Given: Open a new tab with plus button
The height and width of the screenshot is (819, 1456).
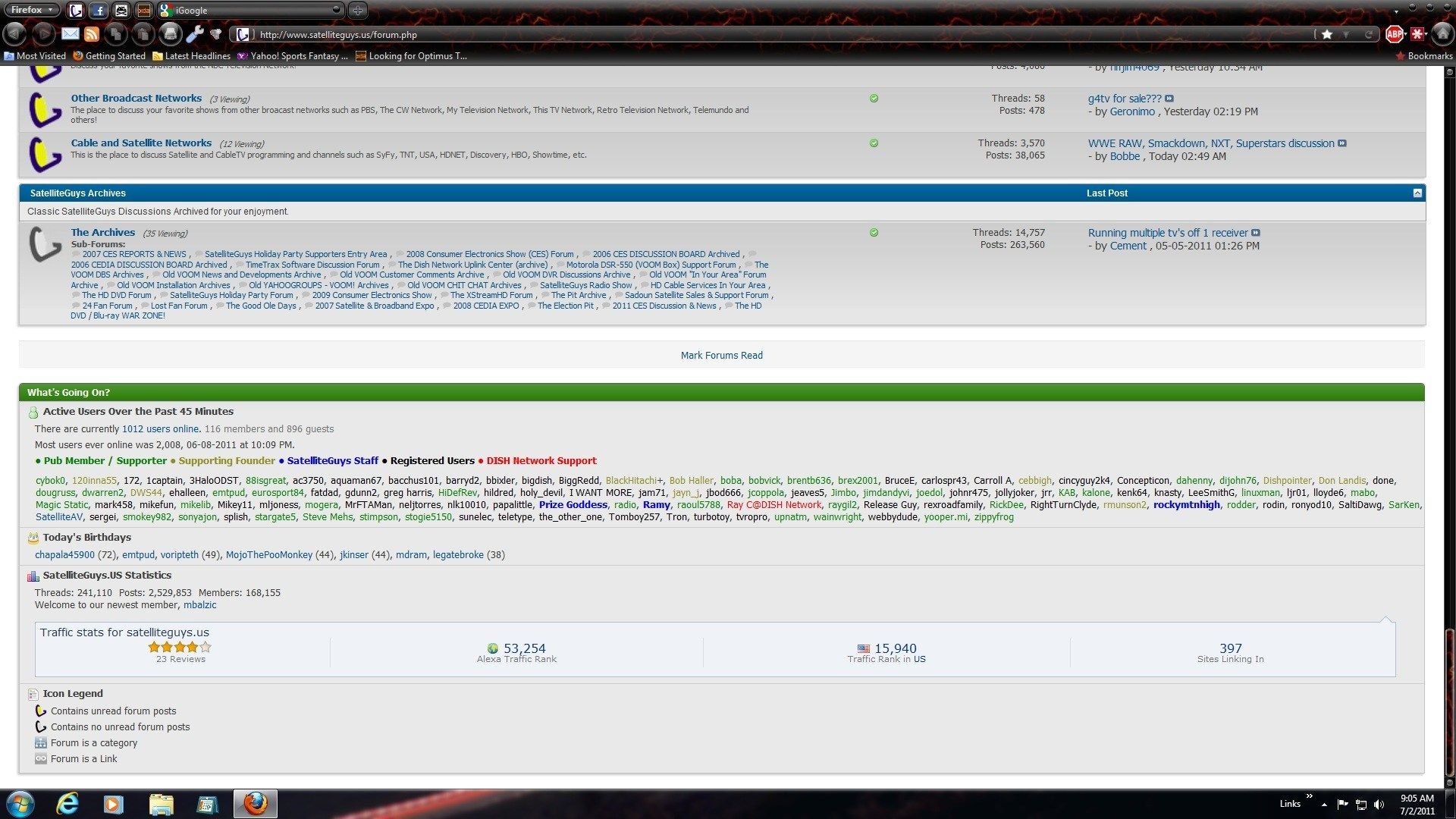Looking at the screenshot, I should click(x=358, y=11).
